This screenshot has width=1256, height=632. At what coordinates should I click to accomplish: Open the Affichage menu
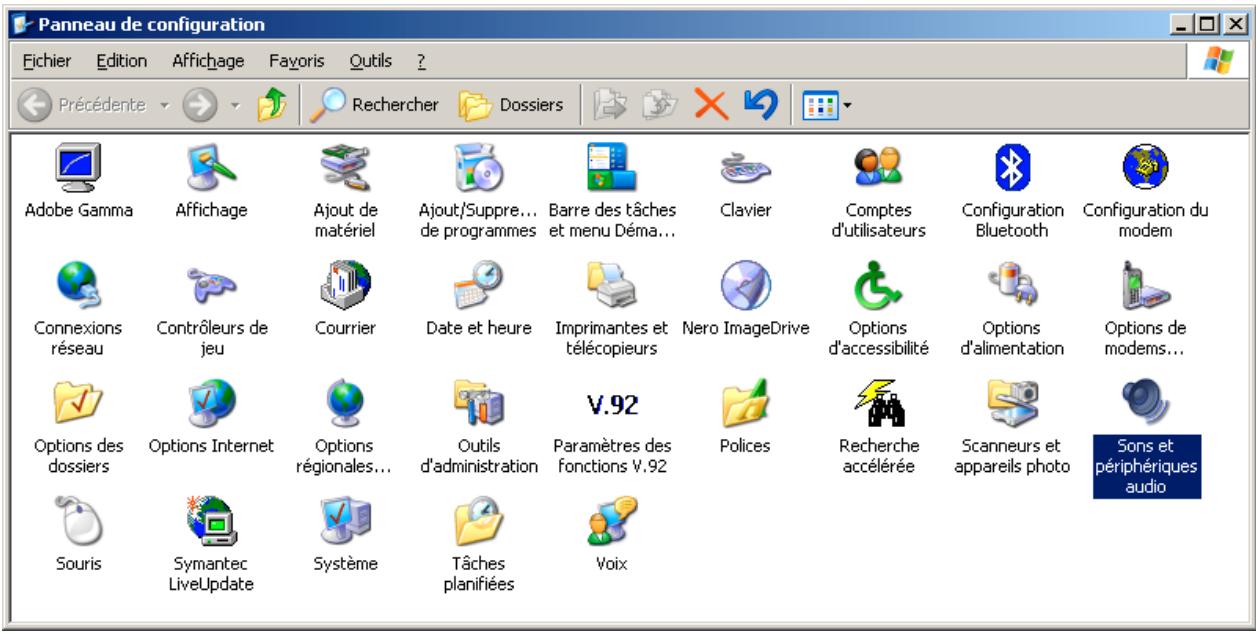(208, 62)
